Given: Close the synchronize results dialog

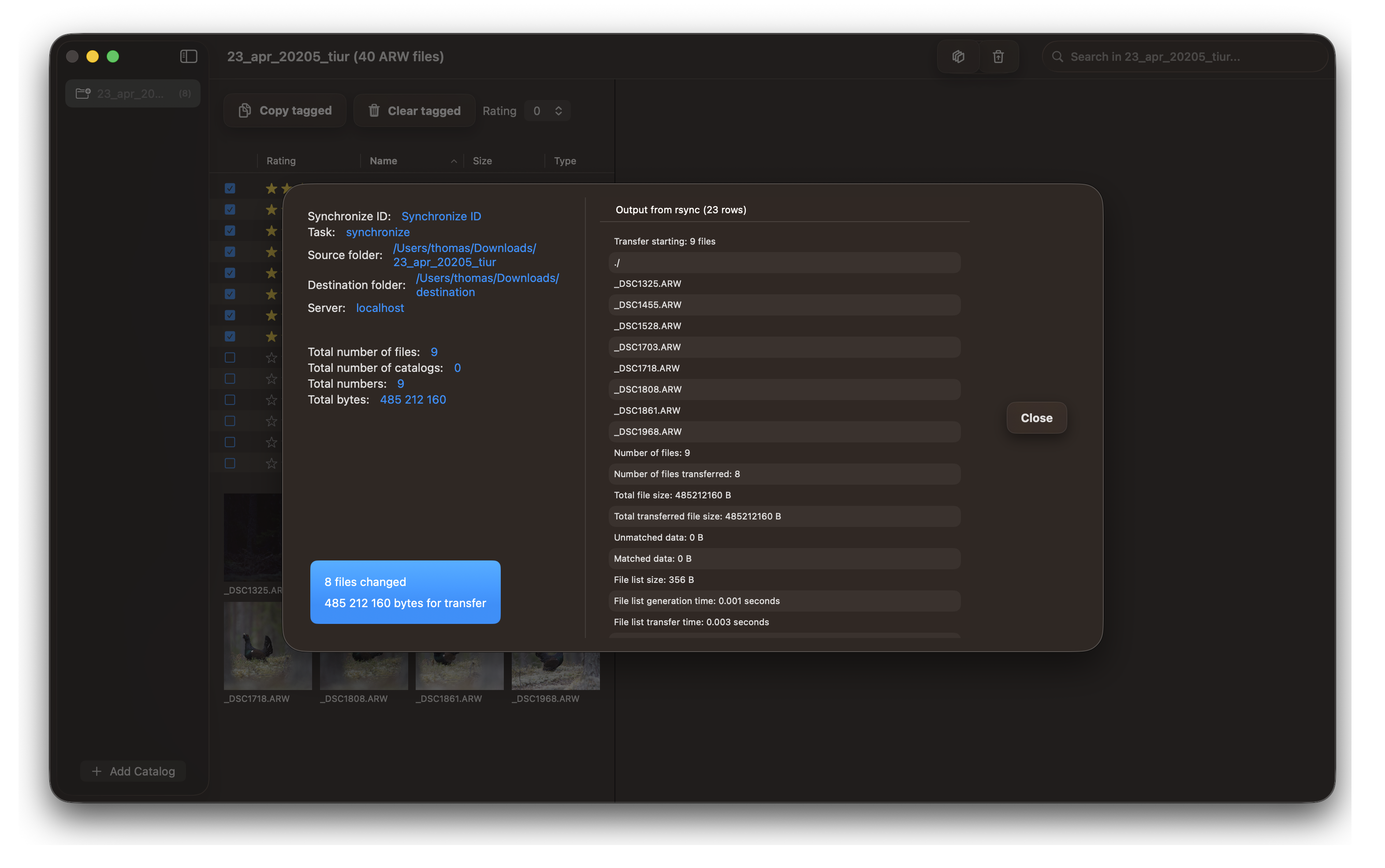Looking at the screenshot, I should coord(1035,417).
